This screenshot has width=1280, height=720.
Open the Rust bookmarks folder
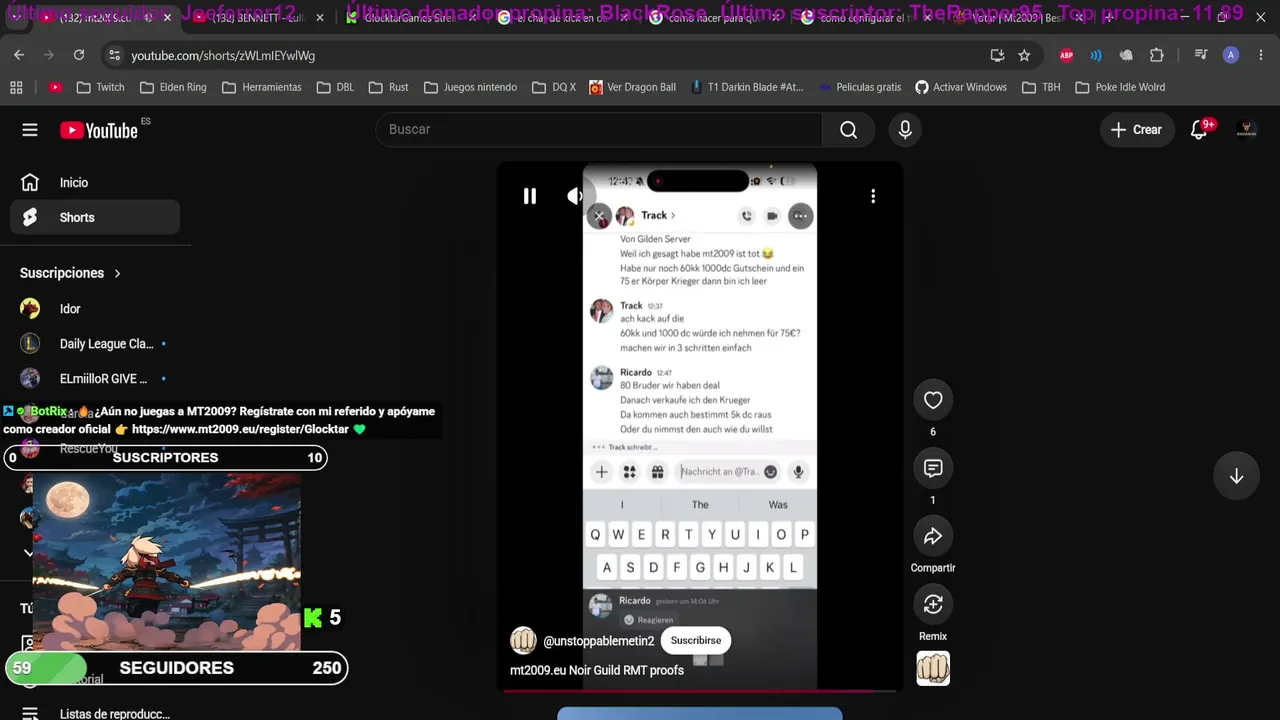pos(388,87)
